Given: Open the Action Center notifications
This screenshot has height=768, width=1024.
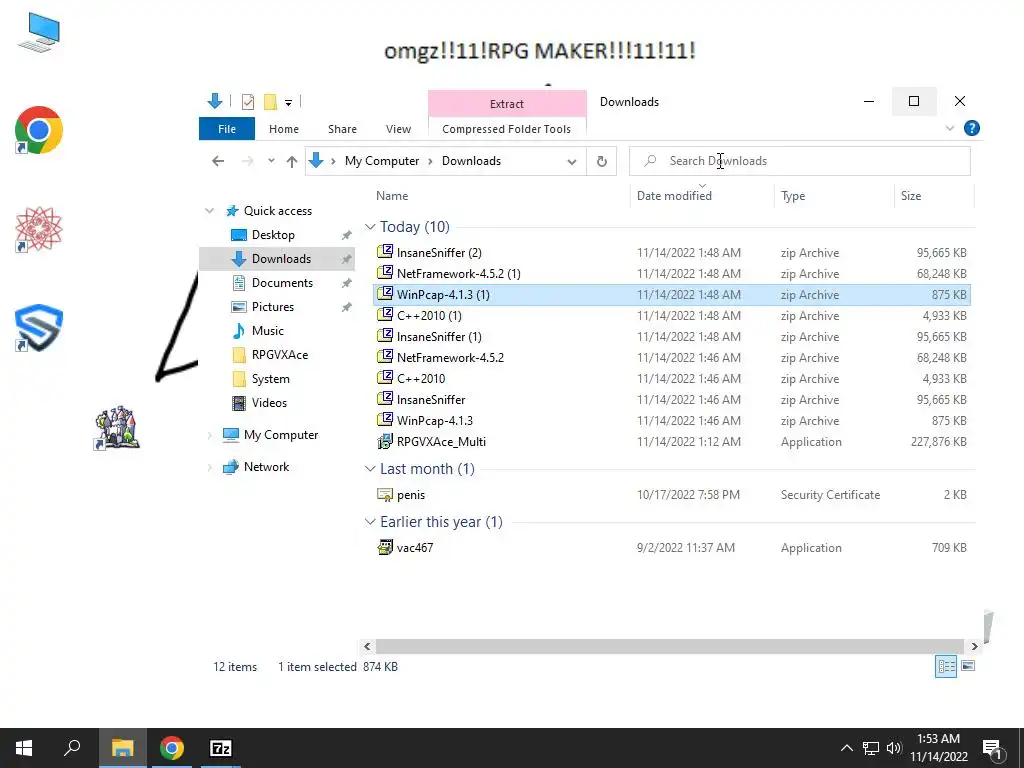Looking at the screenshot, I should (x=992, y=748).
